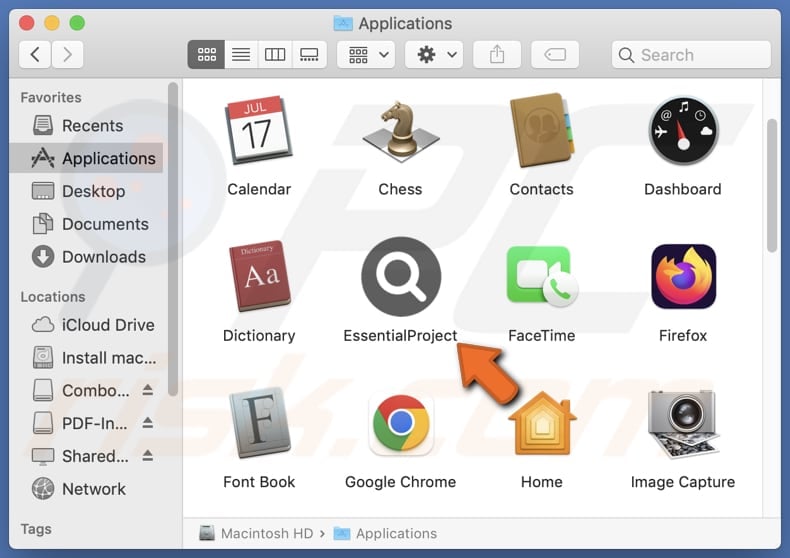Open the Calendar app icon
Image resolution: width=790 pixels, height=558 pixels.
point(259,130)
